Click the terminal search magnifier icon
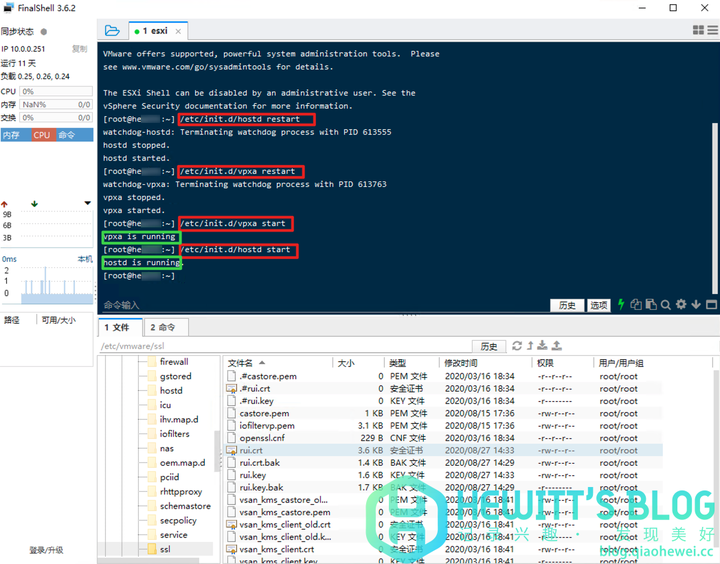Image resolution: width=720 pixels, height=564 pixels. [x=666, y=305]
